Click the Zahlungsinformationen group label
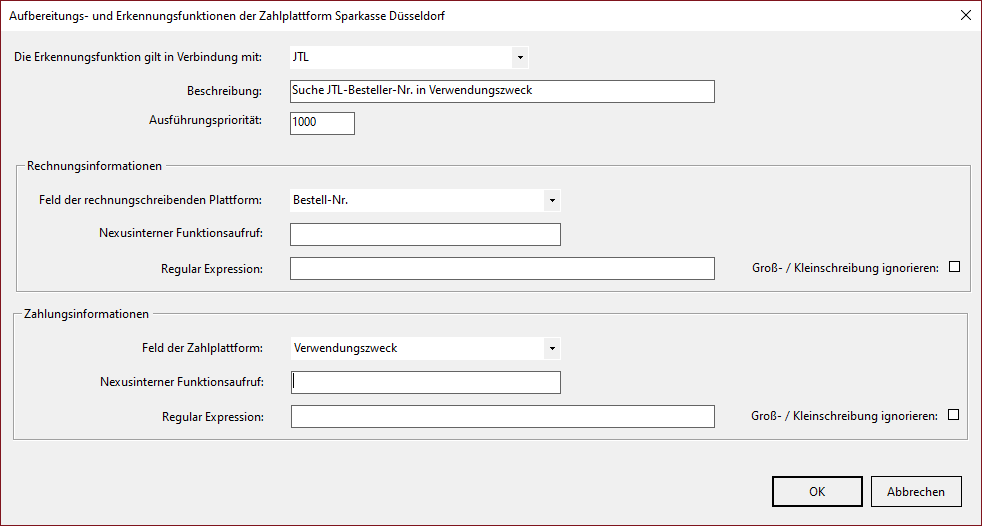Image resolution: width=982 pixels, height=526 pixels. 86,314
